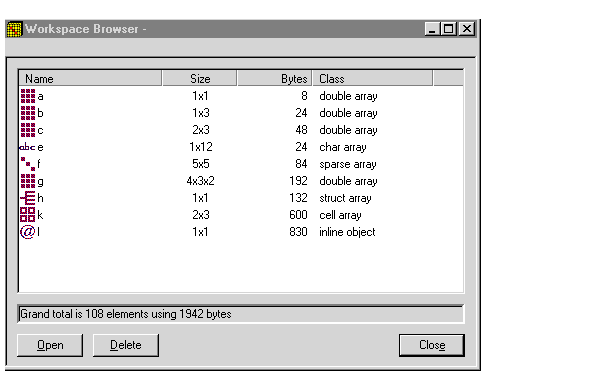Maximize the Workspace Browser window
This screenshot has height=383, width=600.
coord(448,29)
